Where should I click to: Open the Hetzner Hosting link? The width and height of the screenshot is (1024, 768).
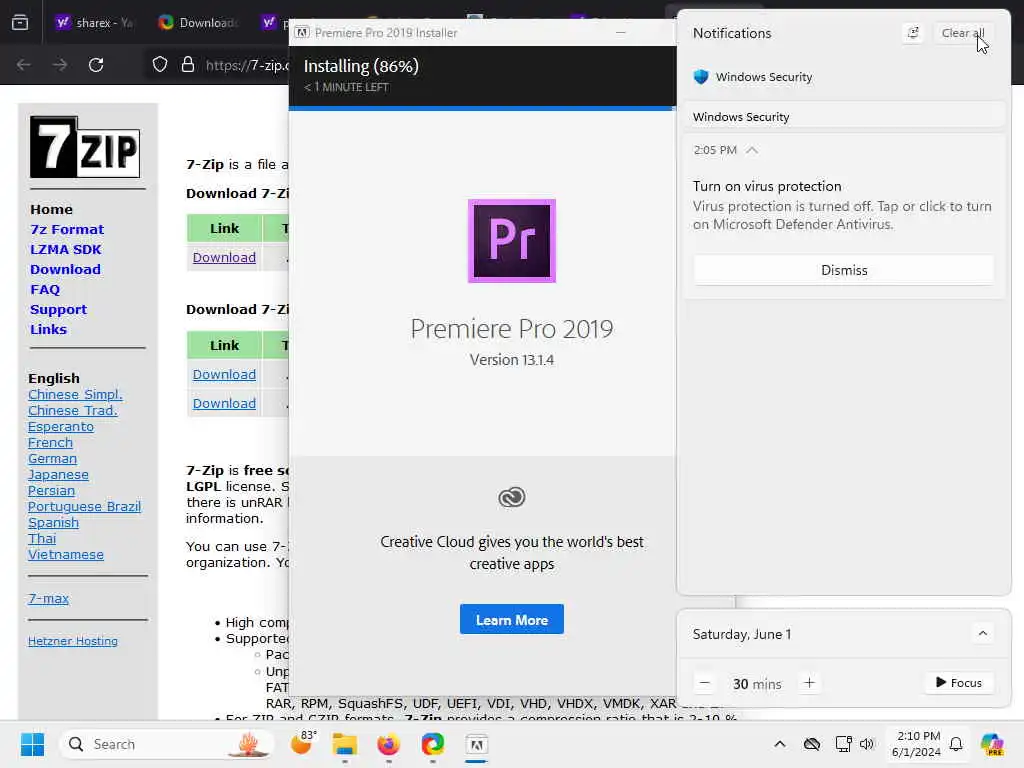pos(72,641)
